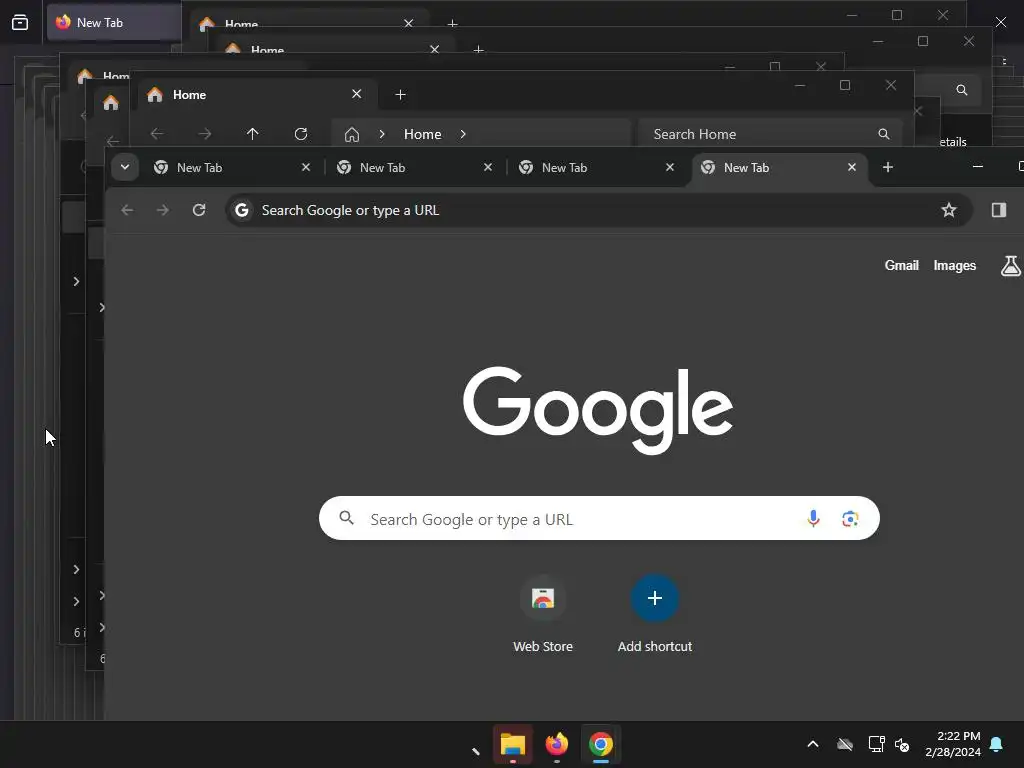Image resolution: width=1024 pixels, height=768 pixels.
Task: Open Firefox from the taskbar
Action: click(557, 744)
